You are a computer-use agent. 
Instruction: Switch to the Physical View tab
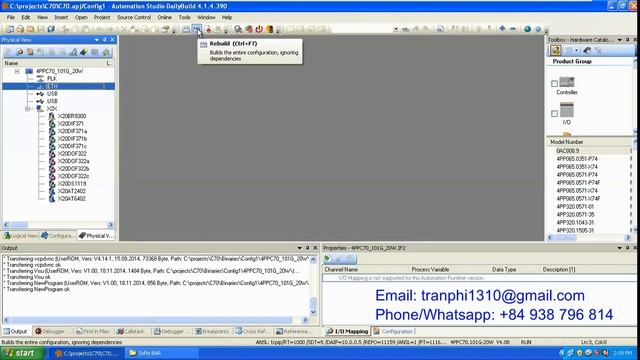click(96, 236)
